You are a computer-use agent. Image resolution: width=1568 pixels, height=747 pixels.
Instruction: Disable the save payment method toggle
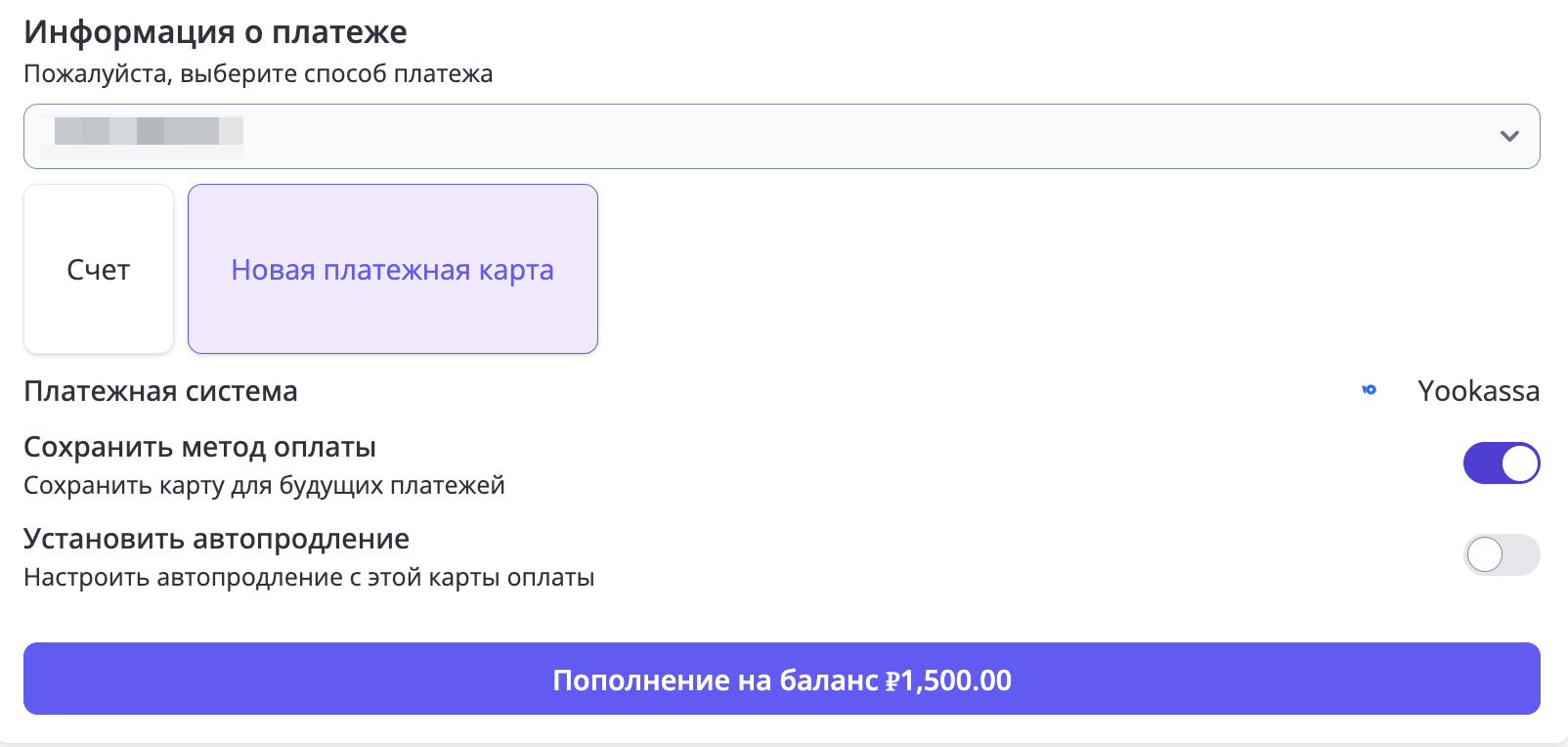pyautogui.click(x=1501, y=463)
